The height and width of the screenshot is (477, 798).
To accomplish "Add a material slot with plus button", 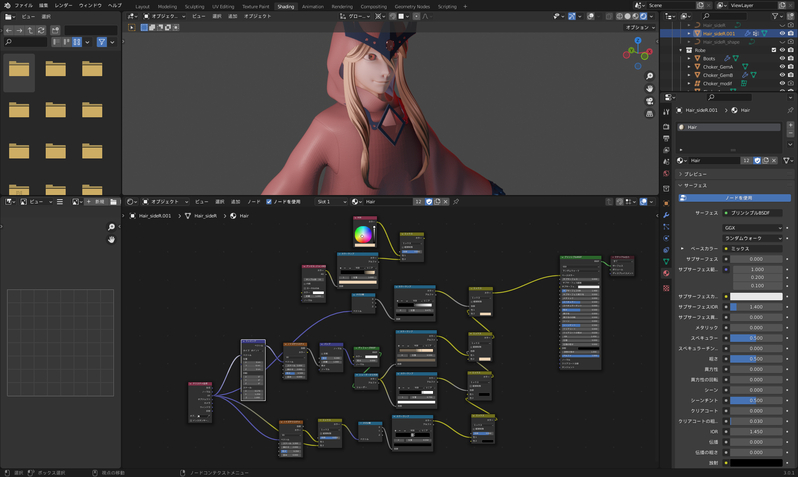I will (790, 125).
